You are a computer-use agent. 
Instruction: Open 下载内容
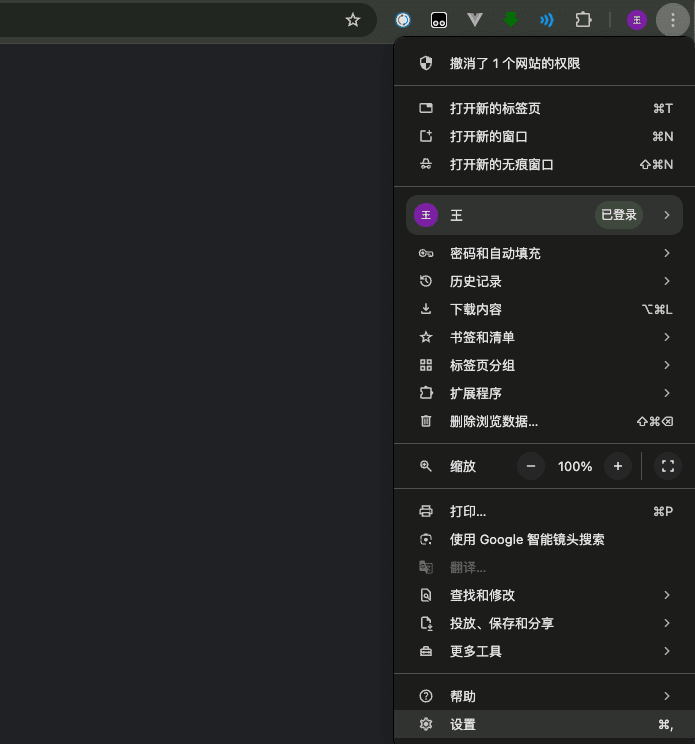coord(544,309)
